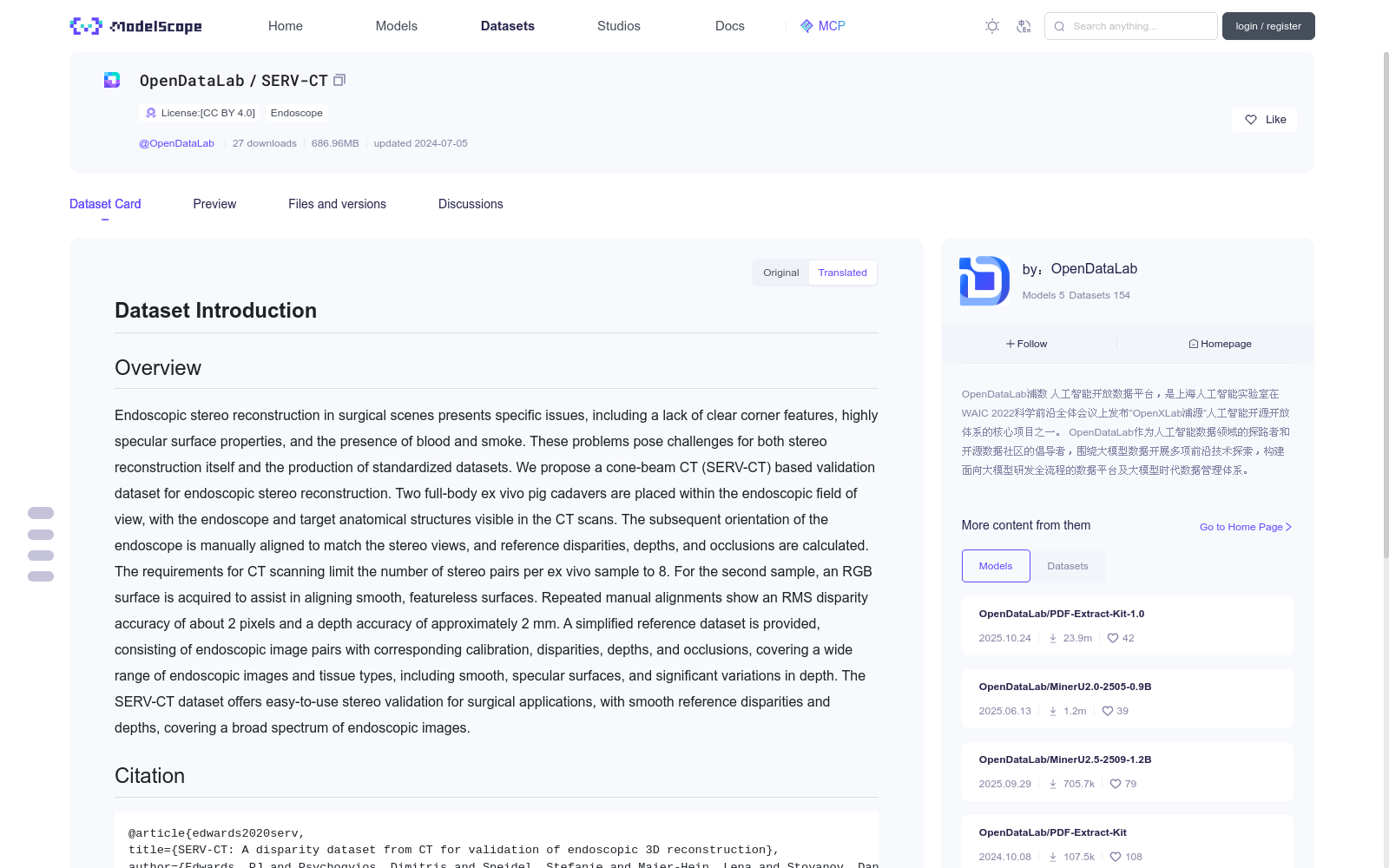Like the SERV-CT dataset

[x=1264, y=120]
